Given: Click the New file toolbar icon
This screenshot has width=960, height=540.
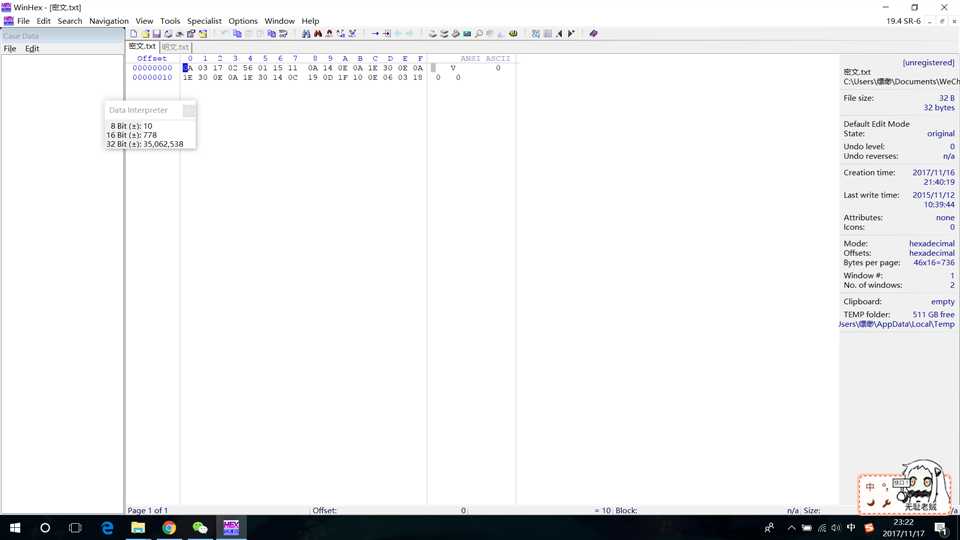Looking at the screenshot, I should click(133, 34).
